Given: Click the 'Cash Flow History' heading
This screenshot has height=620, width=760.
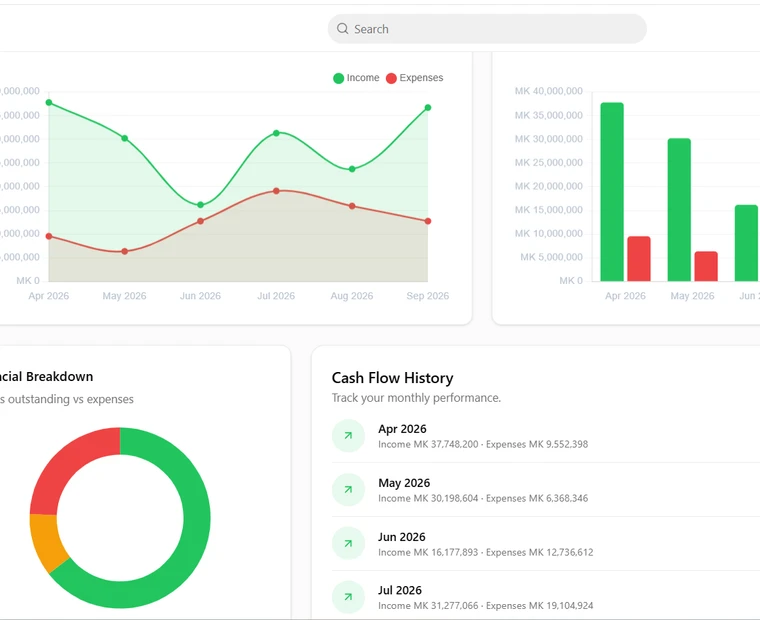Looking at the screenshot, I should tap(393, 378).
